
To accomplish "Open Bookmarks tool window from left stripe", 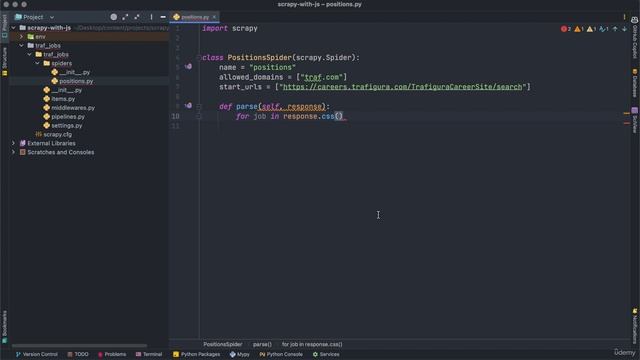I will click(x=4, y=327).
